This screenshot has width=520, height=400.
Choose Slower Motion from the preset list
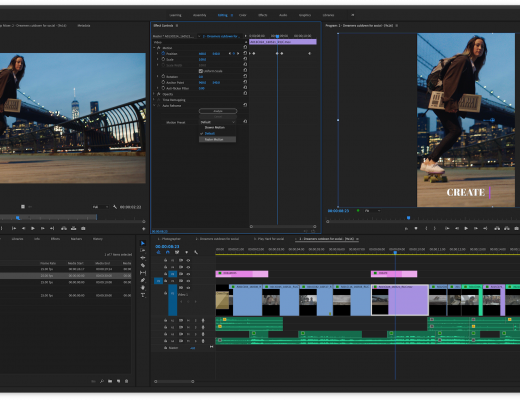click(214, 127)
